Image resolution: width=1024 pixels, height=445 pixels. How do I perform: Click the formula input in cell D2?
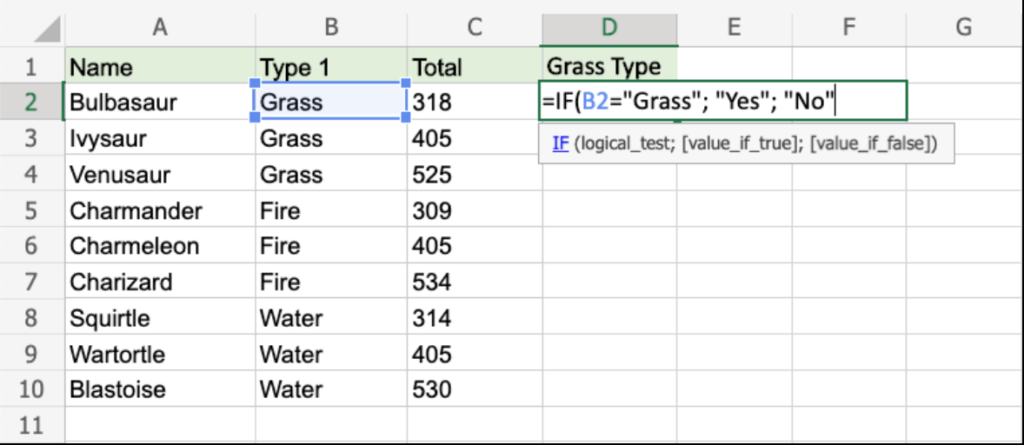722,101
